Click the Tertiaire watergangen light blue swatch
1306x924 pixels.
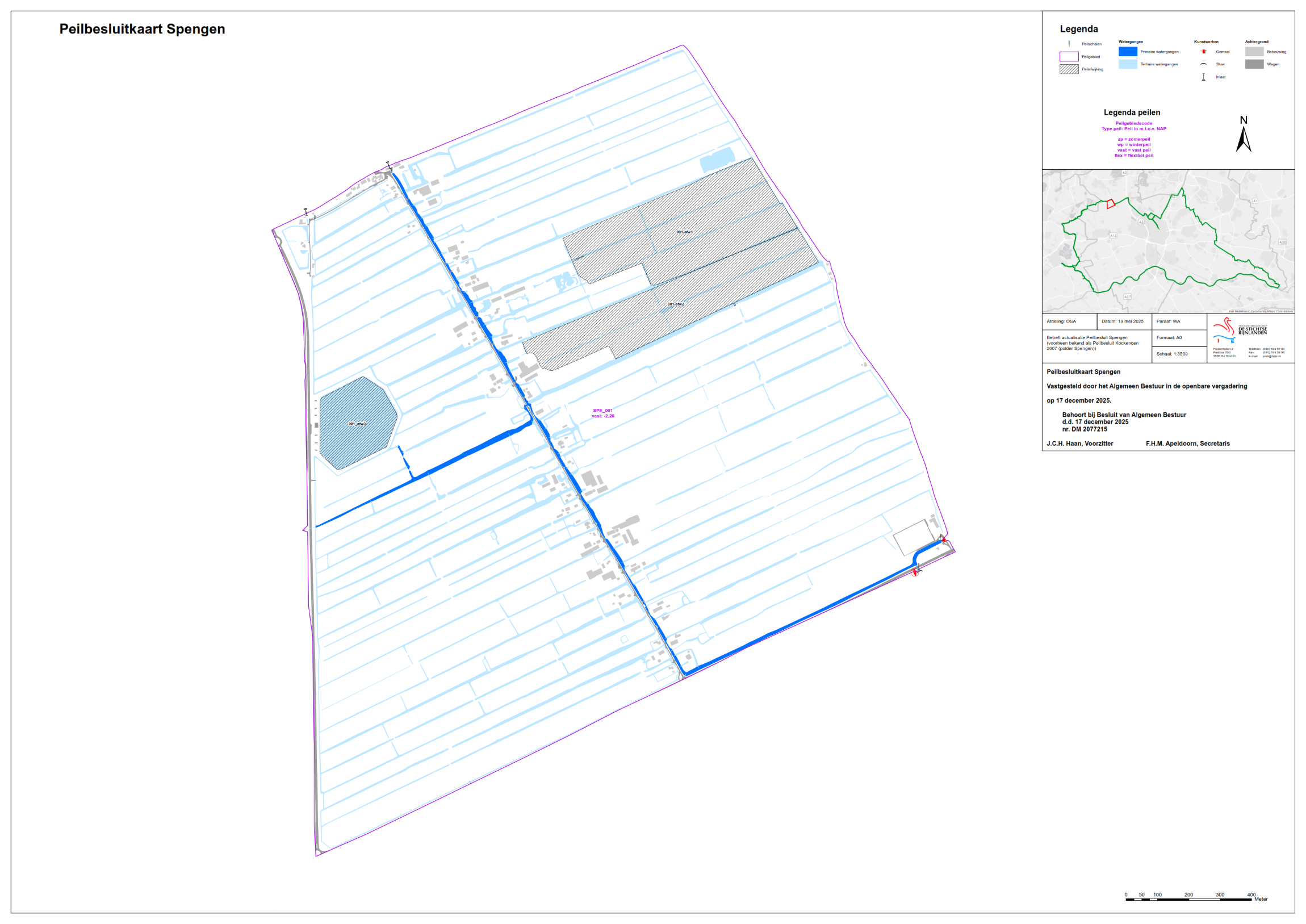pyautogui.click(x=1128, y=64)
